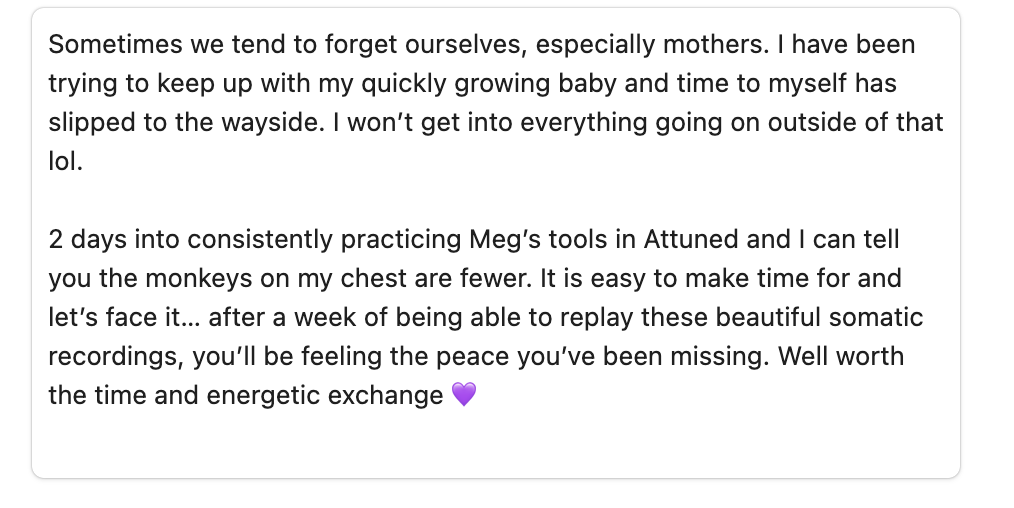This screenshot has height=508, width=1014.
Task: Click the blank line between the paragraphs
Action: 400,200
